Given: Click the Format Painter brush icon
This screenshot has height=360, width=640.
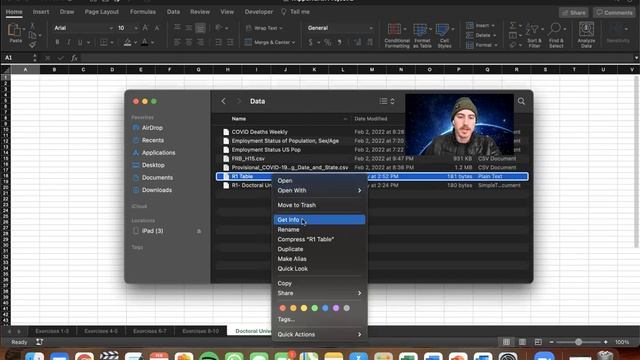Looking at the screenshot, I should coord(33,44).
